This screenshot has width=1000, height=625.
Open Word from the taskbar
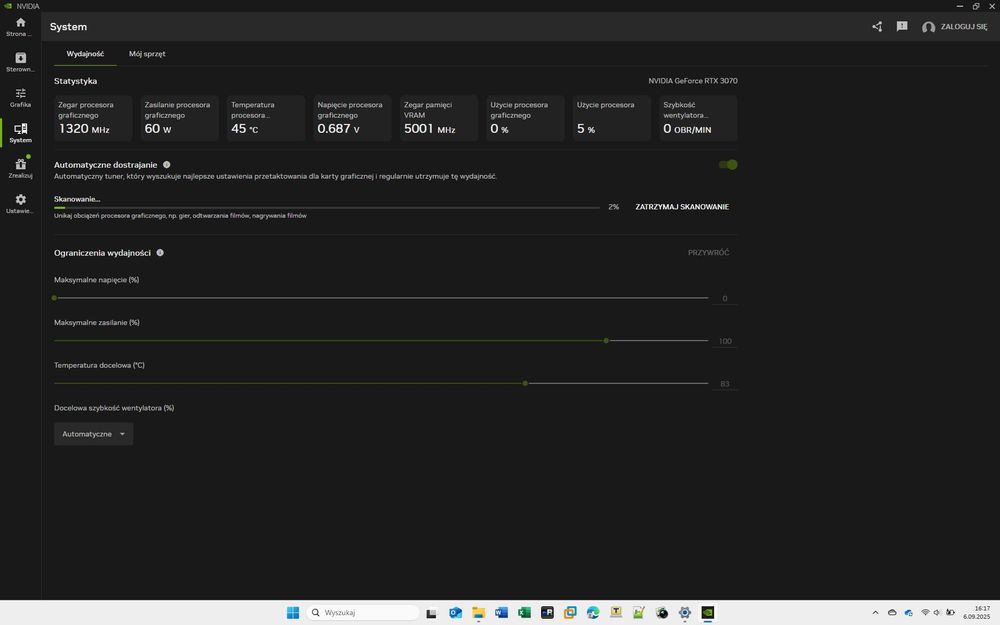coord(501,613)
